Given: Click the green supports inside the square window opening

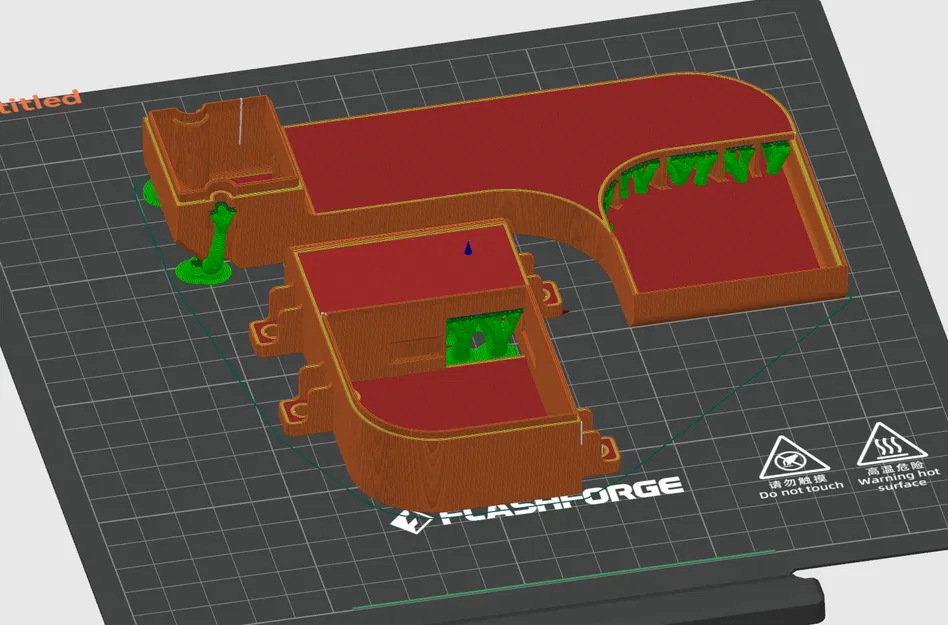Looking at the screenshot, I should pos(482,338).
